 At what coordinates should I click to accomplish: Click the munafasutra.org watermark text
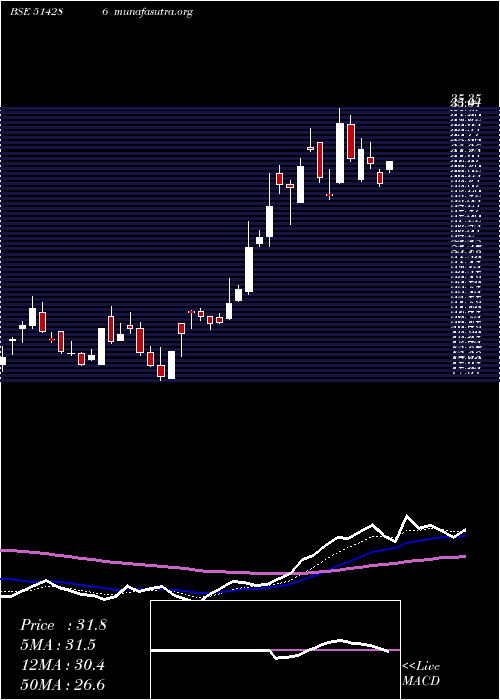[x=153, y=12]
